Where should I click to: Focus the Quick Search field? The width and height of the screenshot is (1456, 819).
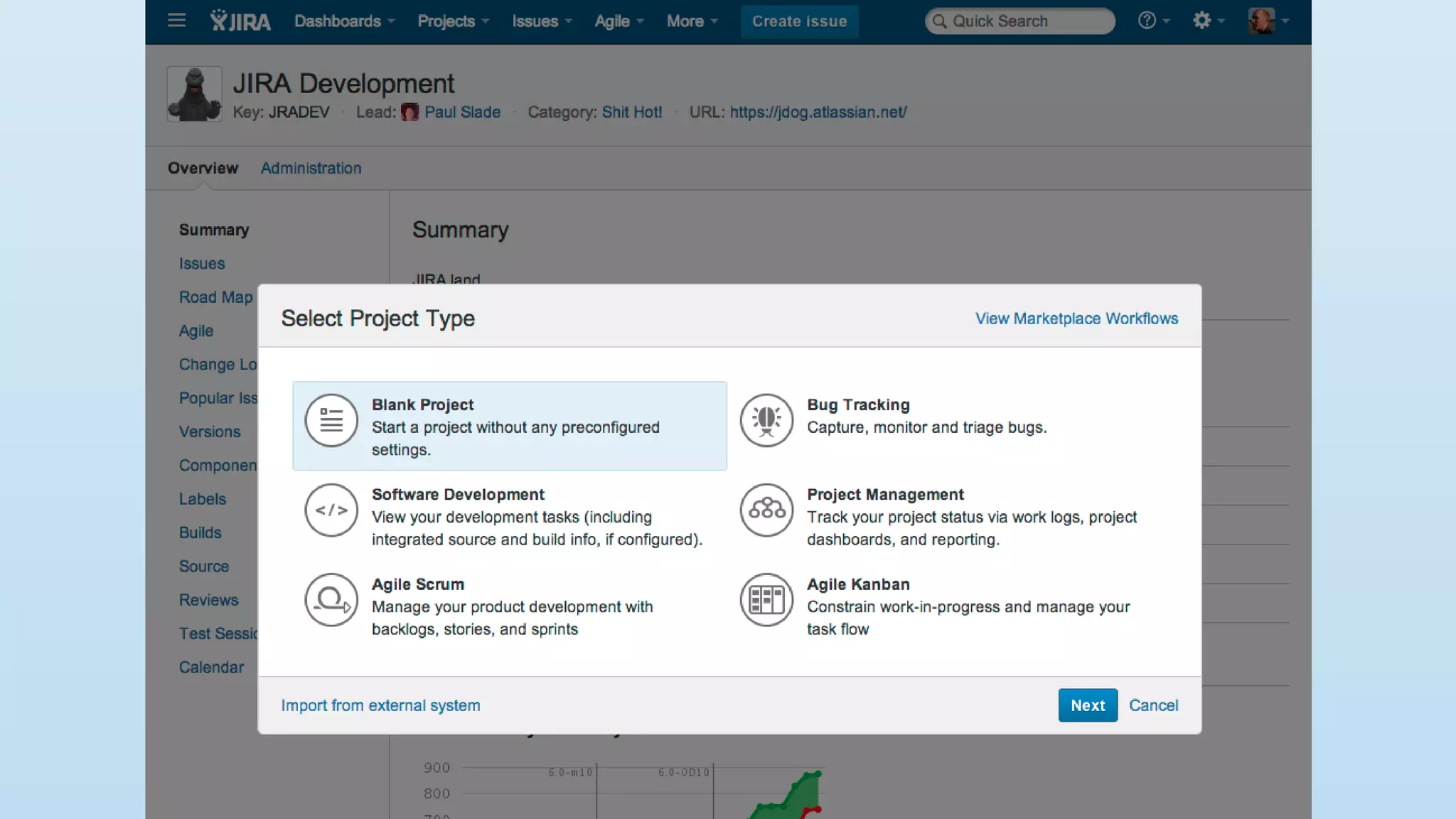pyautogui.click(x=1019, y=21)
